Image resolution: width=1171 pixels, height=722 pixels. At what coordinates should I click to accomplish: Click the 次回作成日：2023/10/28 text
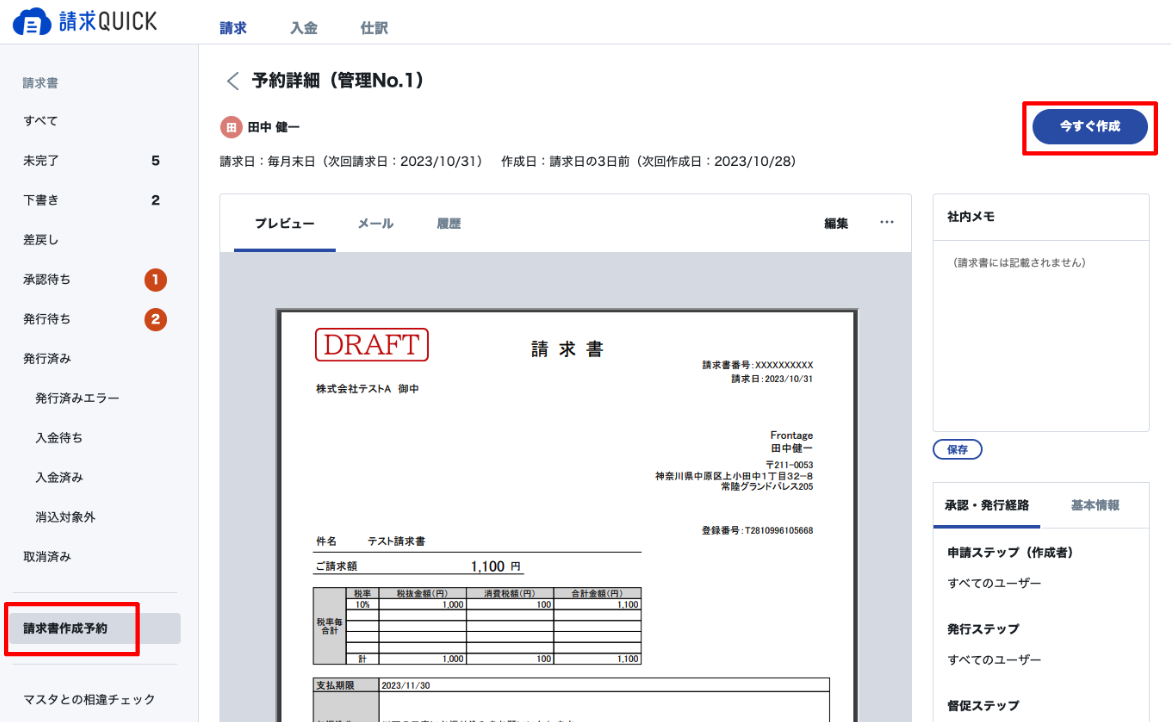click(718, 161)
